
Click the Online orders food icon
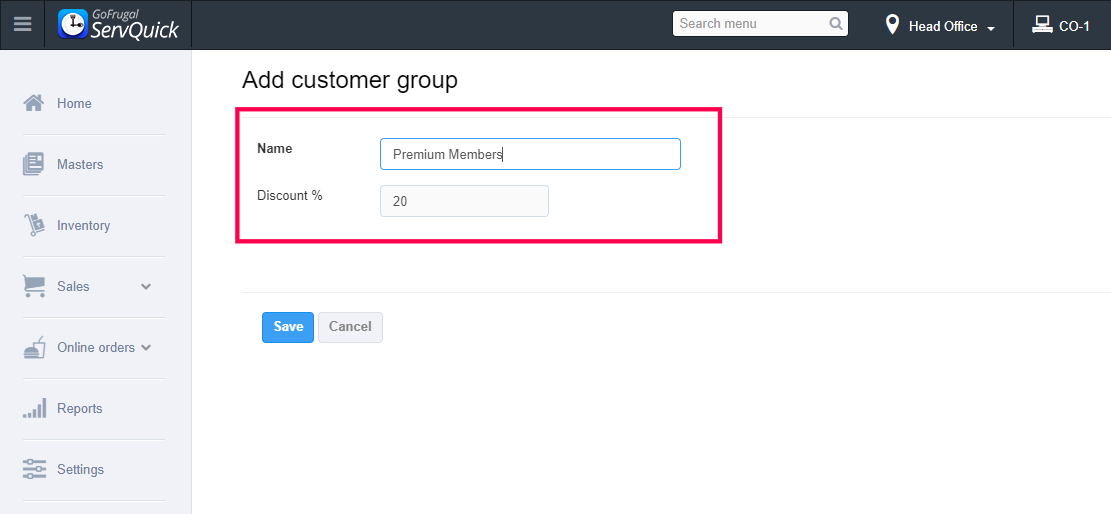pyautogui.click(x=34, y=347)
